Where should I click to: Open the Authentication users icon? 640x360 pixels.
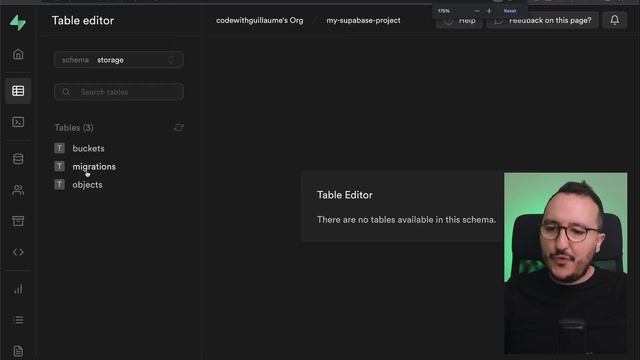coord(18,190)
